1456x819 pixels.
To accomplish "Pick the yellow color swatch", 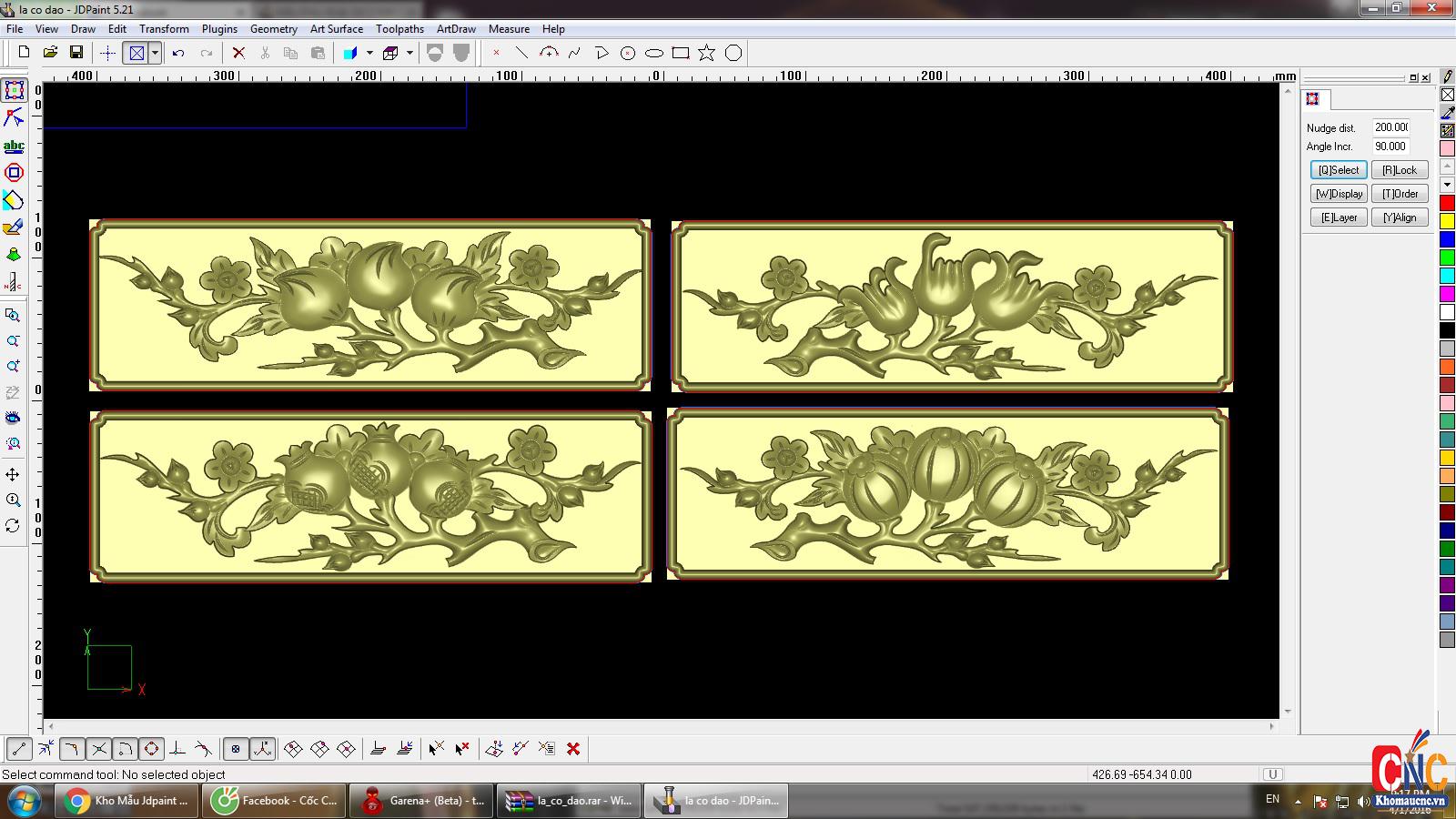I will click(1447, 221).
